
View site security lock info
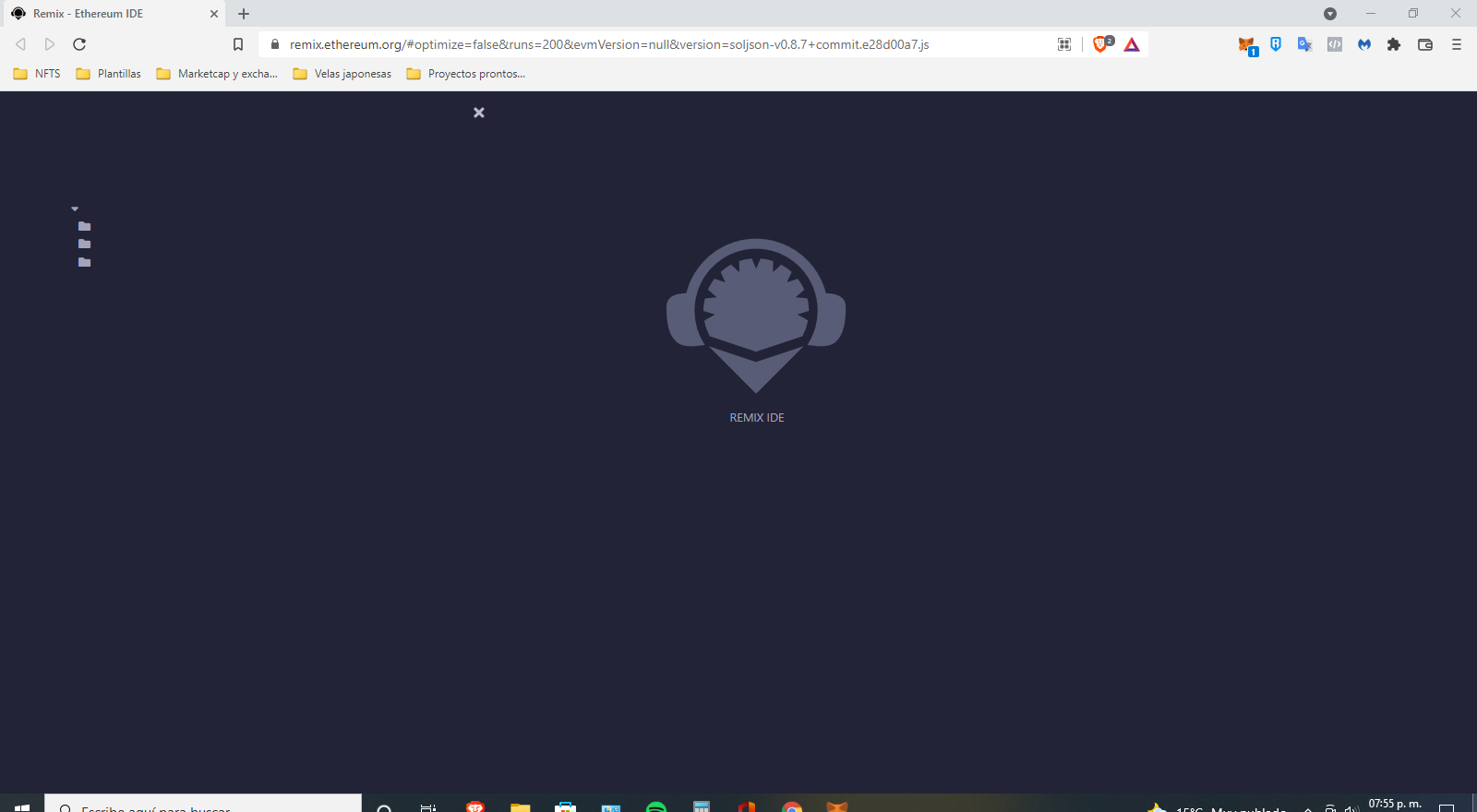tap(274, 44)
